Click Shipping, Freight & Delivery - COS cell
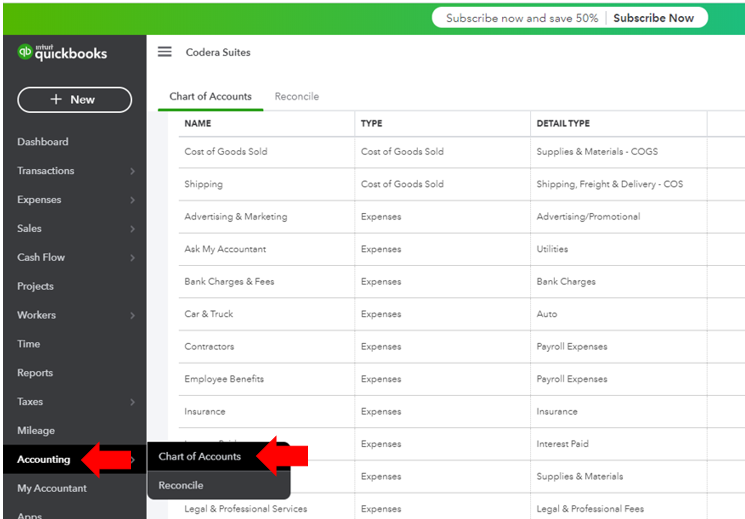 [610, 184]
